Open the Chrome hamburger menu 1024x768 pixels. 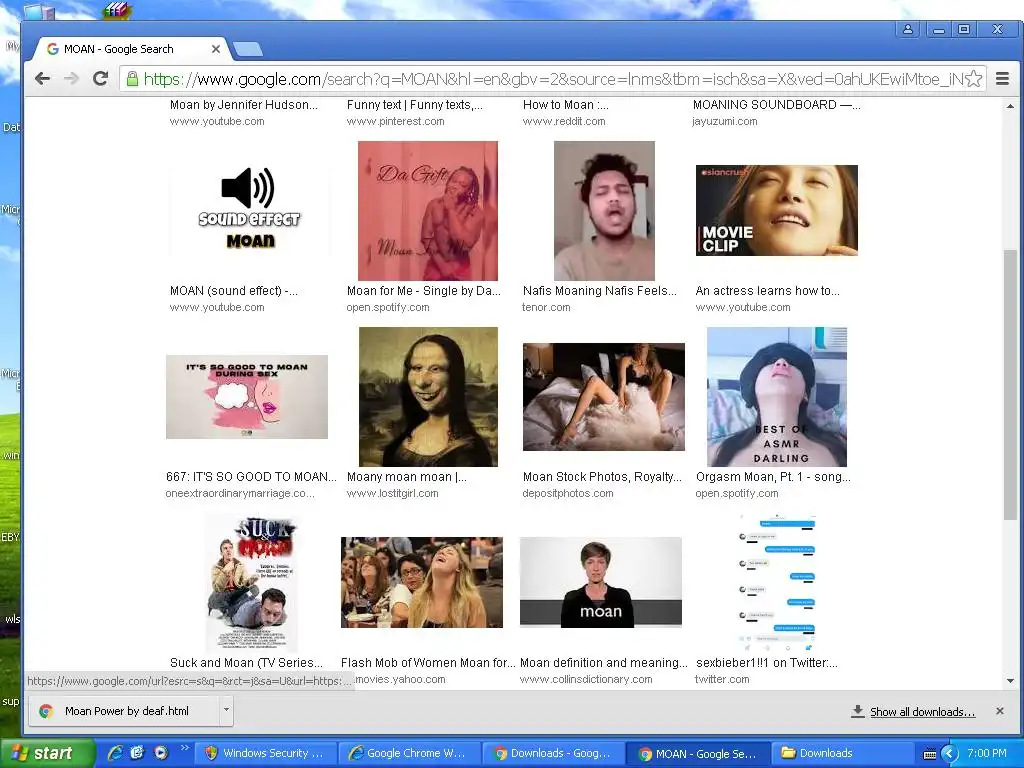coord(1002,79)
